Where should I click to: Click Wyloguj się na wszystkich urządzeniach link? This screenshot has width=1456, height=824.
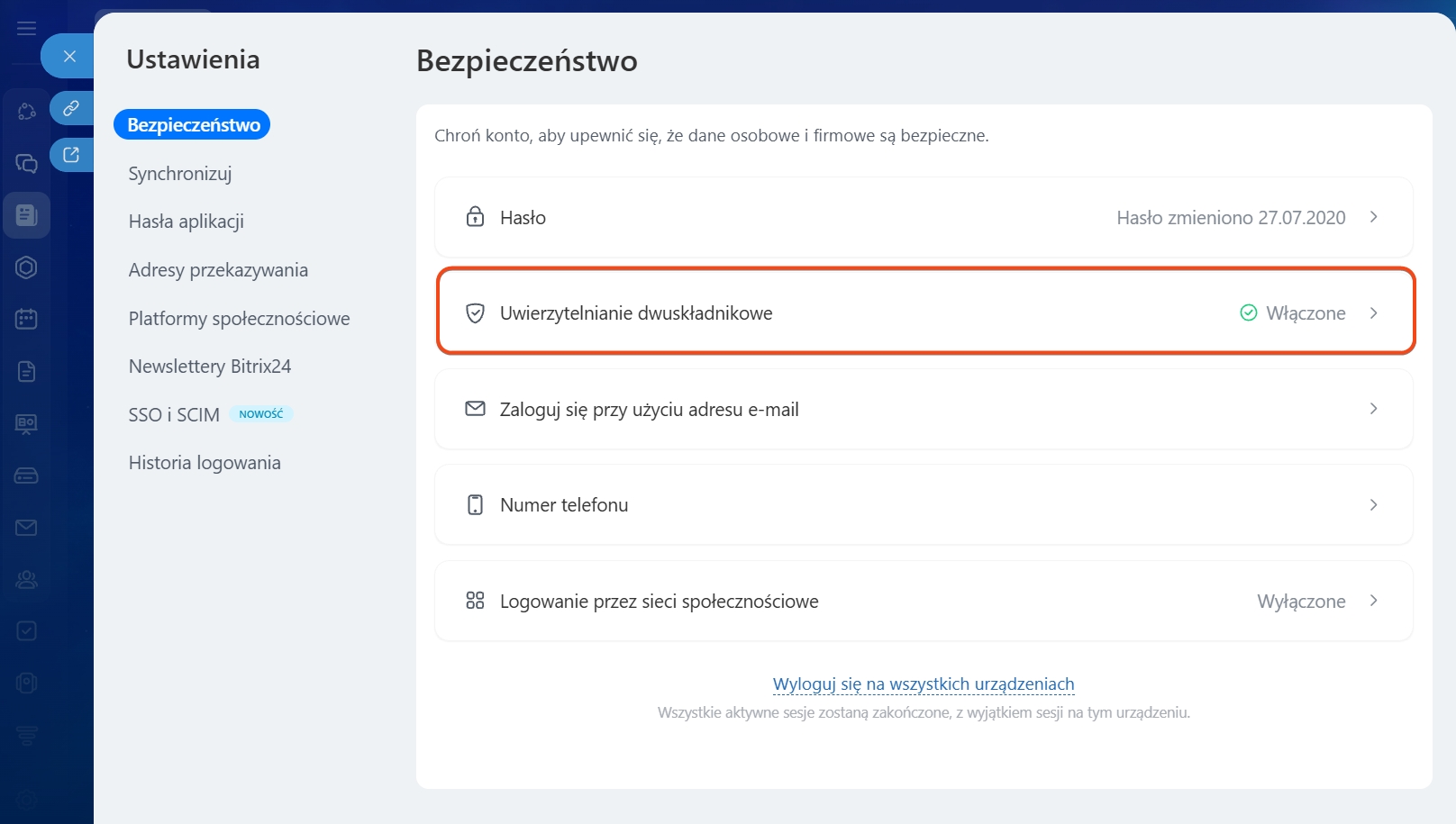924,684
